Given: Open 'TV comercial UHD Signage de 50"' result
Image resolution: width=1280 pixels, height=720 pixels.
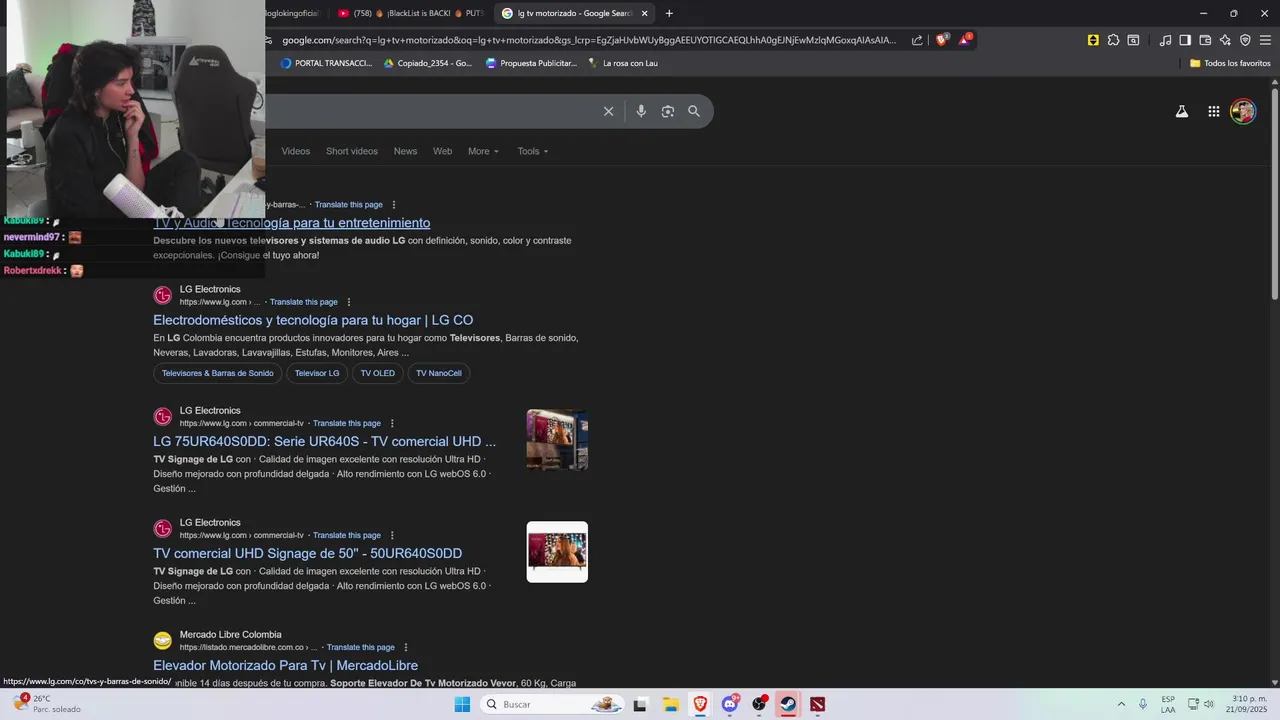Looking at the screenshot, I should tap(308, 553).
